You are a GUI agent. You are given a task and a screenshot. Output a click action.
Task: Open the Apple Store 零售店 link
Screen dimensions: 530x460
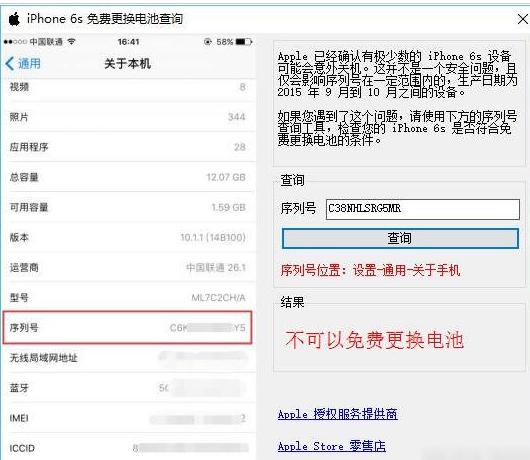coord(332,446)
